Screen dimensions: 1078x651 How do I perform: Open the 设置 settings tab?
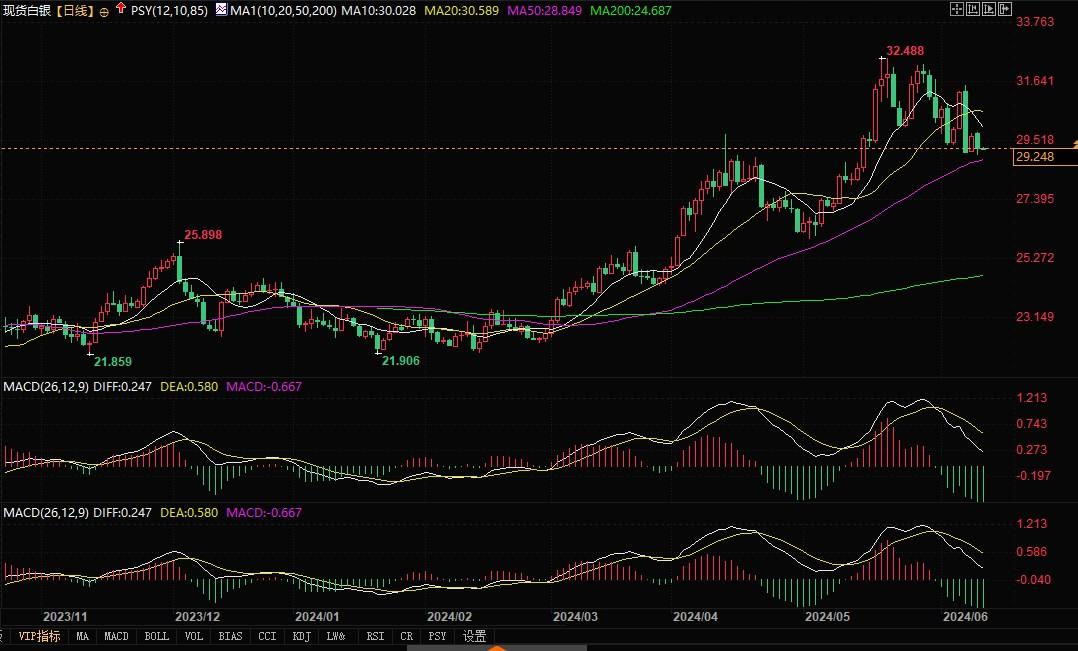pyautogui.click(x=474, y=637)
